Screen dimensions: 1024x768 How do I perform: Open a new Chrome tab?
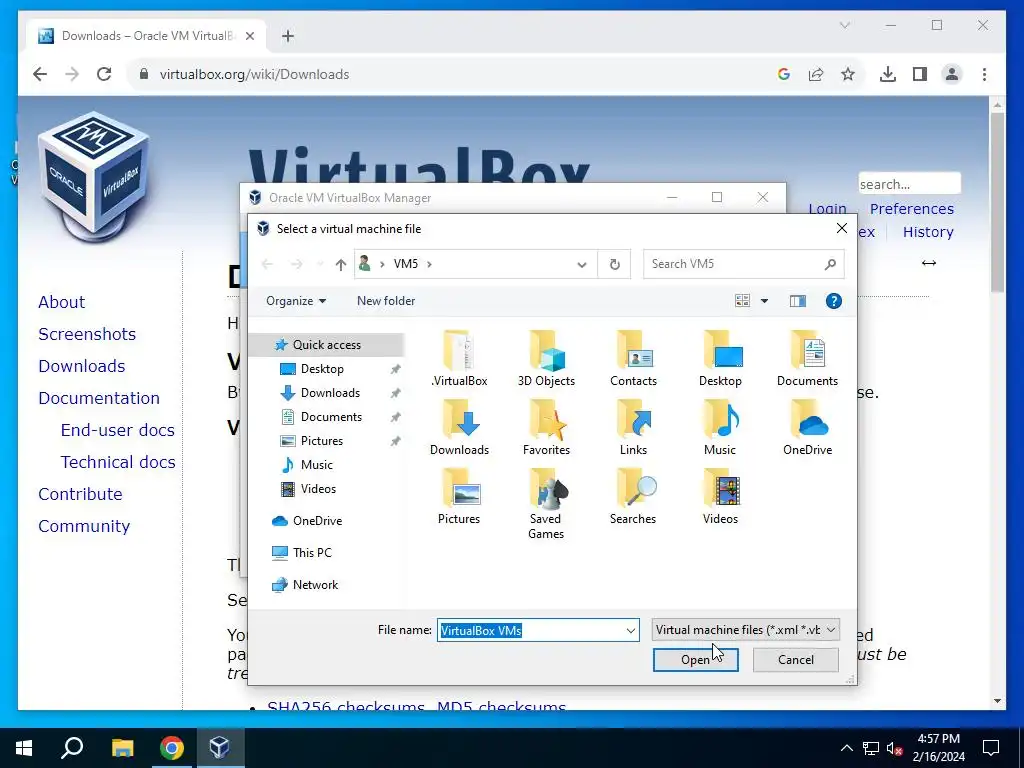288,36
